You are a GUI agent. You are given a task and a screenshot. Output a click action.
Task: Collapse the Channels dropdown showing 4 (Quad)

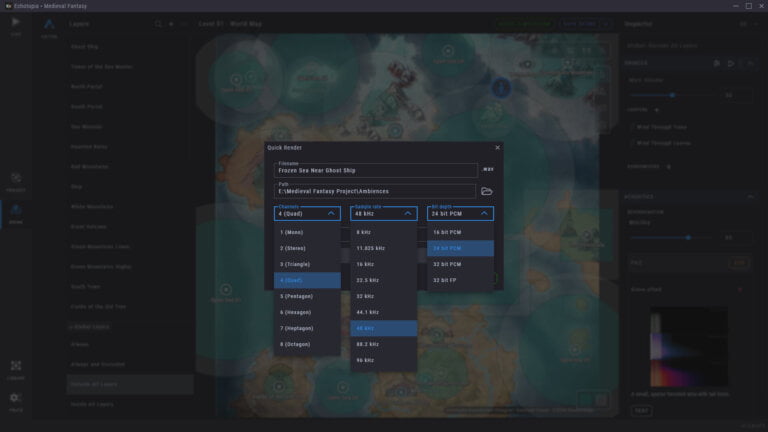click(307, 214)
